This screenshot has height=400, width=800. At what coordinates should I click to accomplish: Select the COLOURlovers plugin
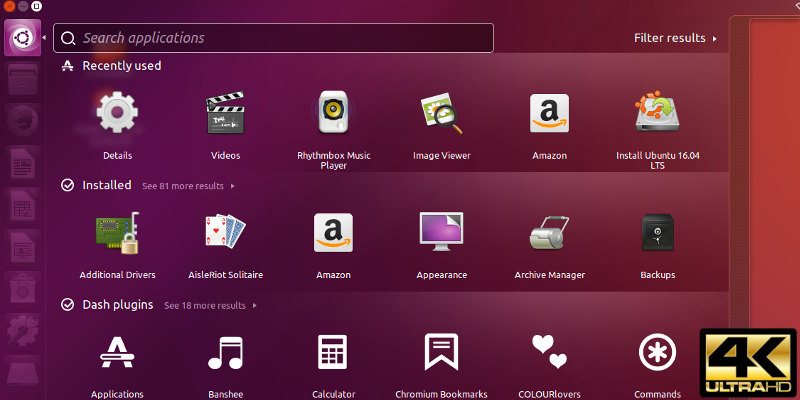pyautogui.click(x=549, y=352)
